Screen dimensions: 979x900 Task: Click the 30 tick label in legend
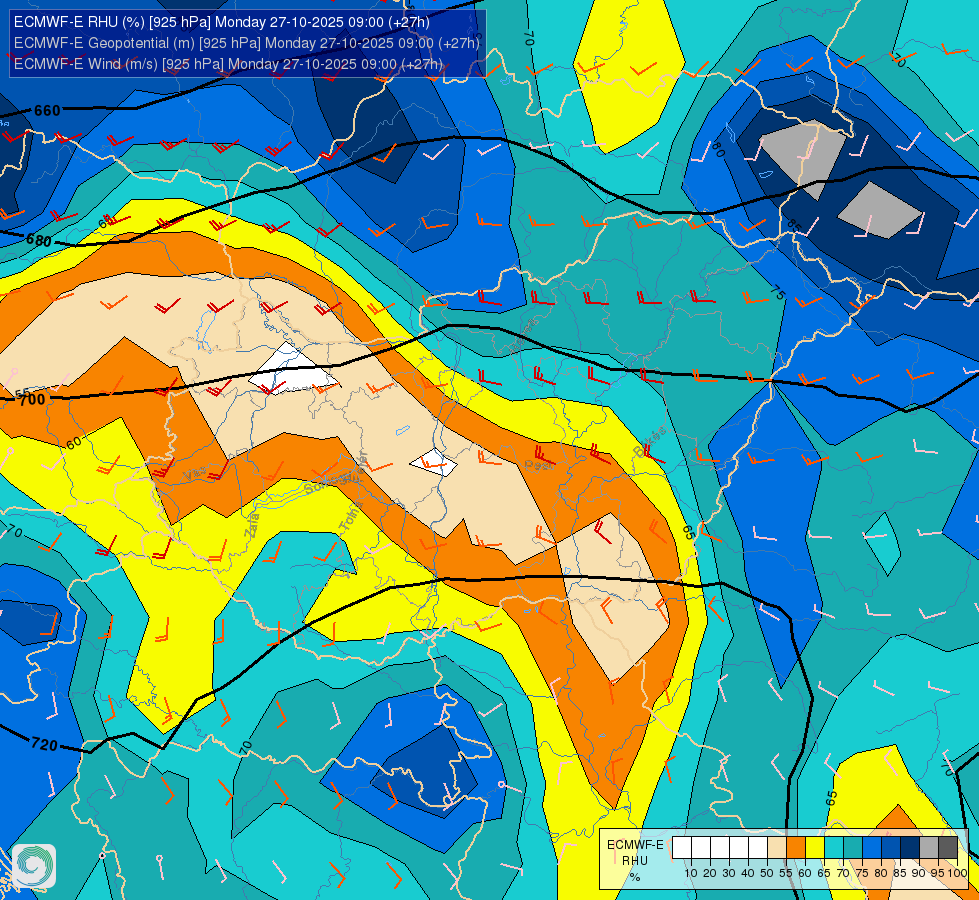pos(729,873)
